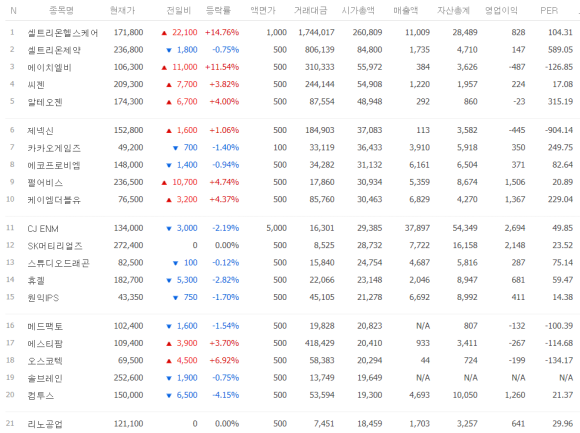Open the 셀트리온제약 stock link
This screenshot has height=433, width=580.
pyautogui.click(x=54, y=50)
